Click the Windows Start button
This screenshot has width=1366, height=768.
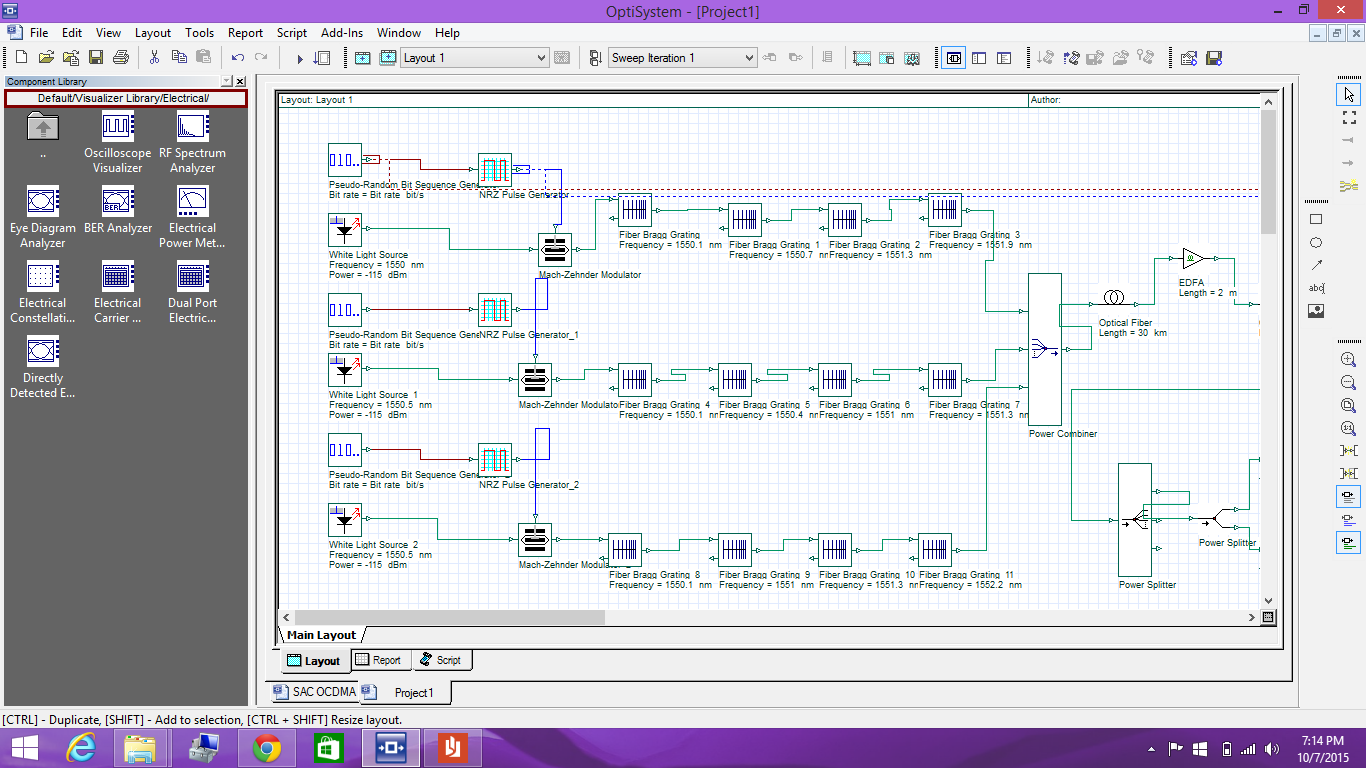[24, 748]
